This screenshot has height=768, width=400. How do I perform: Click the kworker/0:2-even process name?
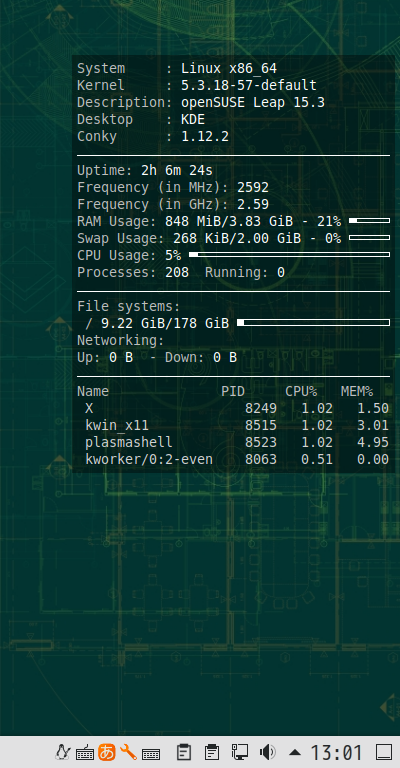[x=149, y=459]
